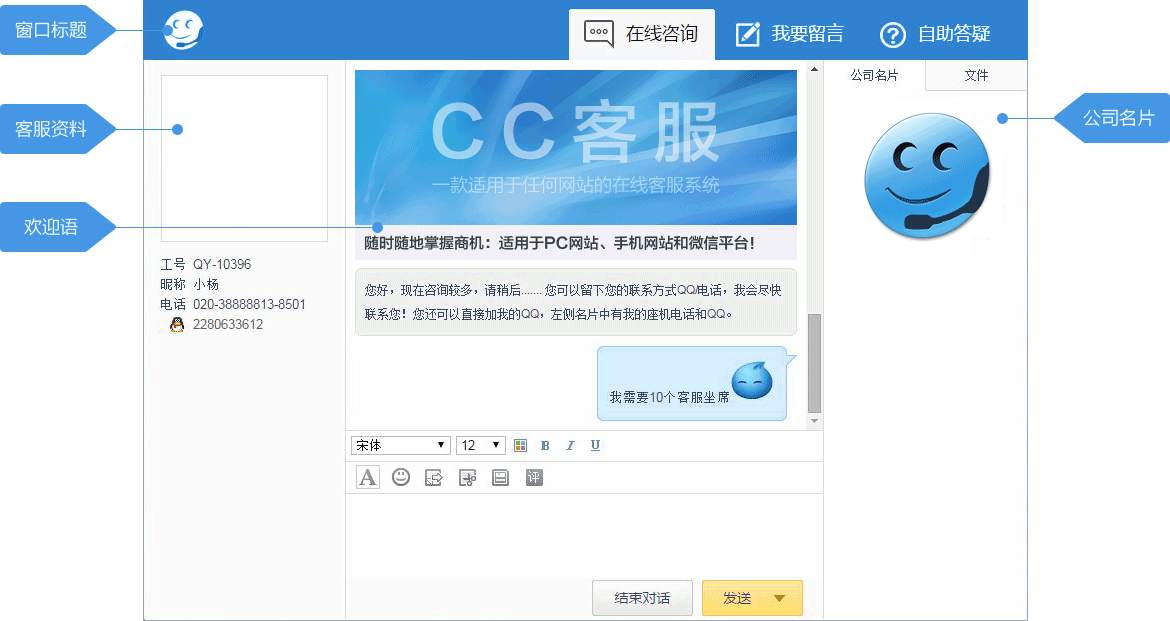This screenshot has height=621, width=1170.
Task: Open the 自助答疑 tab
Action: (x=935, y=34)
